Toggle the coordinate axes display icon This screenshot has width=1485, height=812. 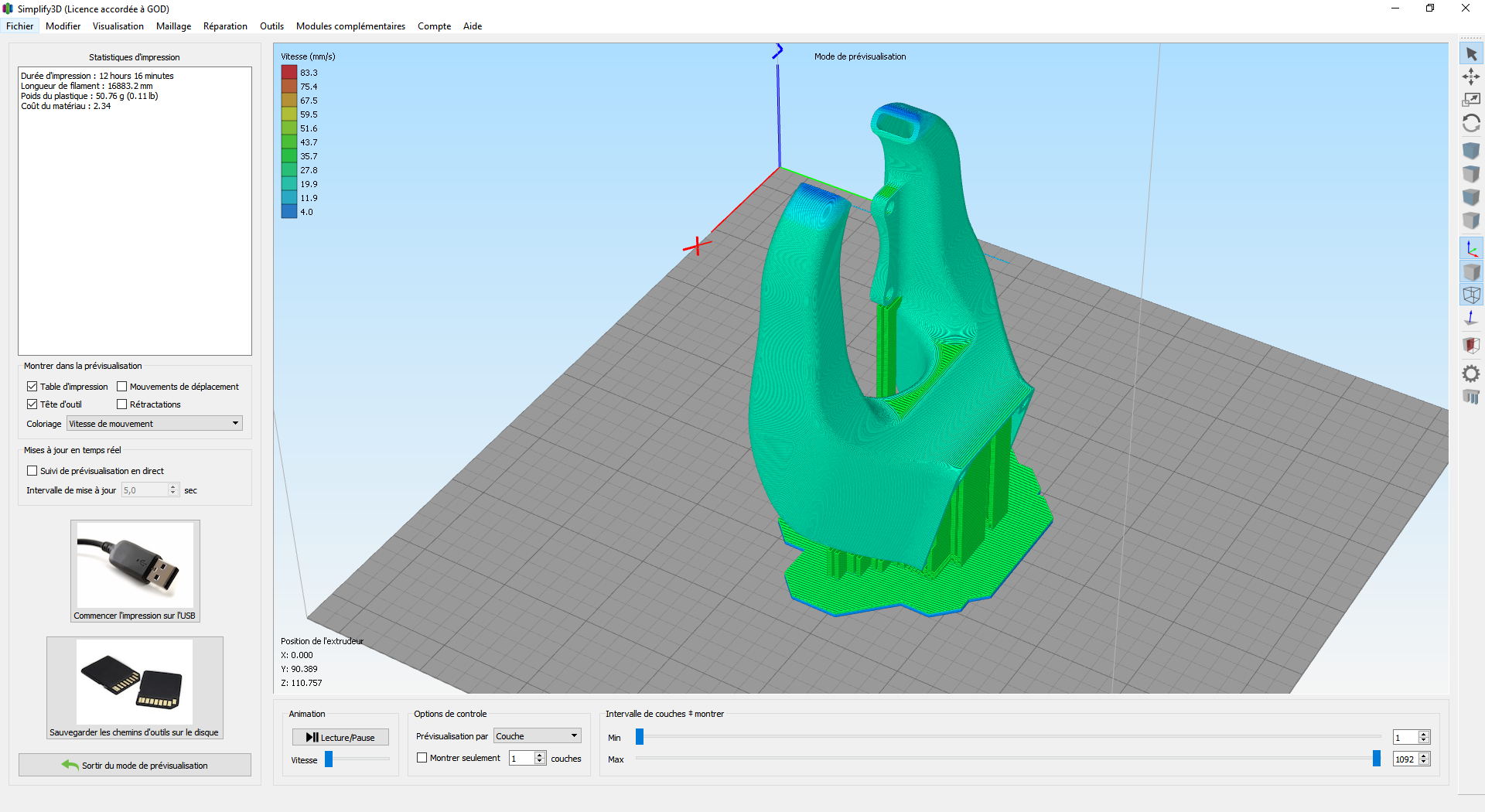pyautogui.click(x=1471, y=249)
